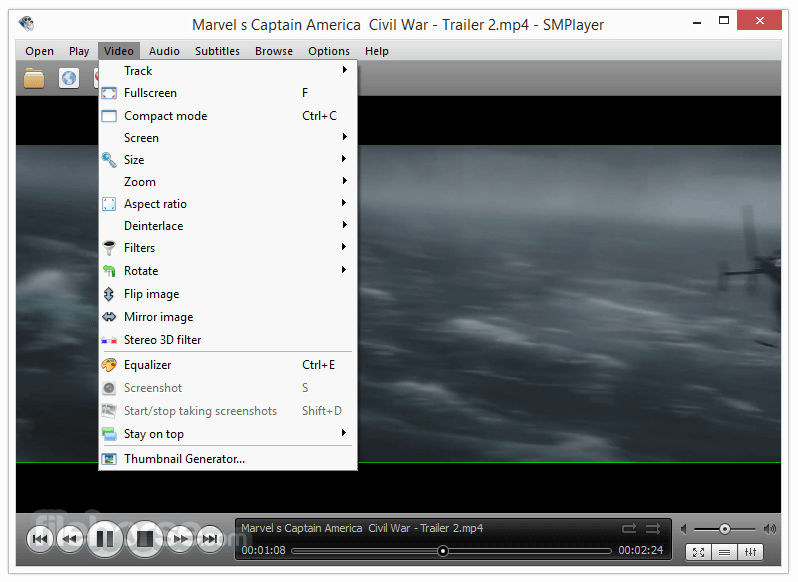
Task: Toggle Compact mode option
Action: click(x=228, y=116)
